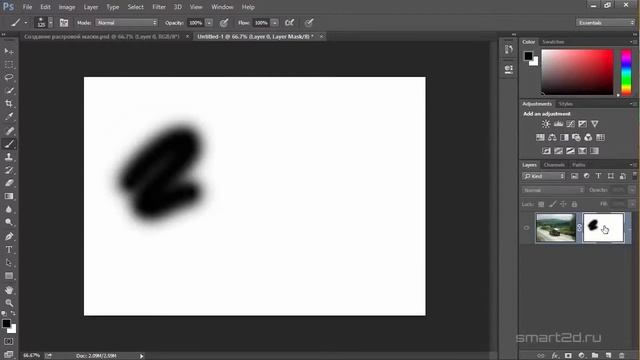Add a Curves adjustment
640x360 pixels.
click(570, 124)
